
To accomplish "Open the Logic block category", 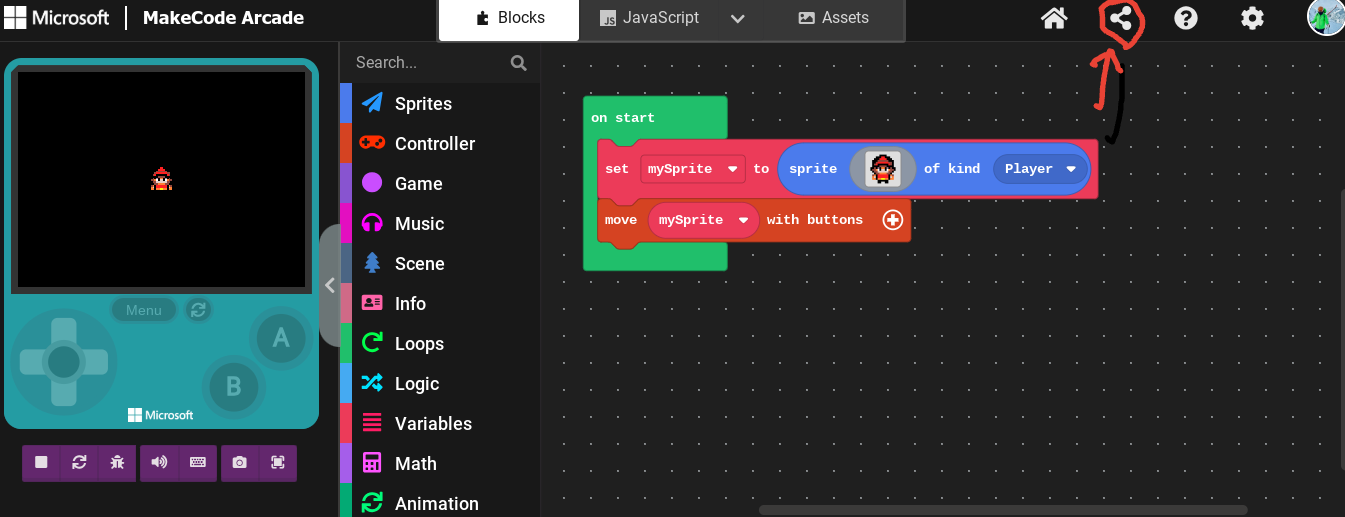I will click(x=440, y=384).
